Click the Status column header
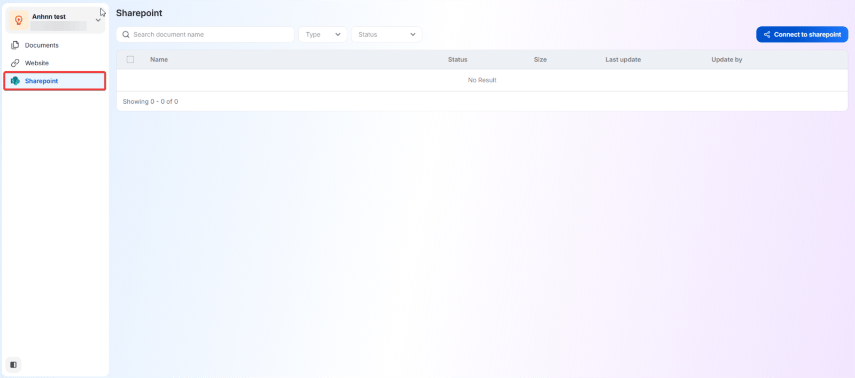 [457, 59]
